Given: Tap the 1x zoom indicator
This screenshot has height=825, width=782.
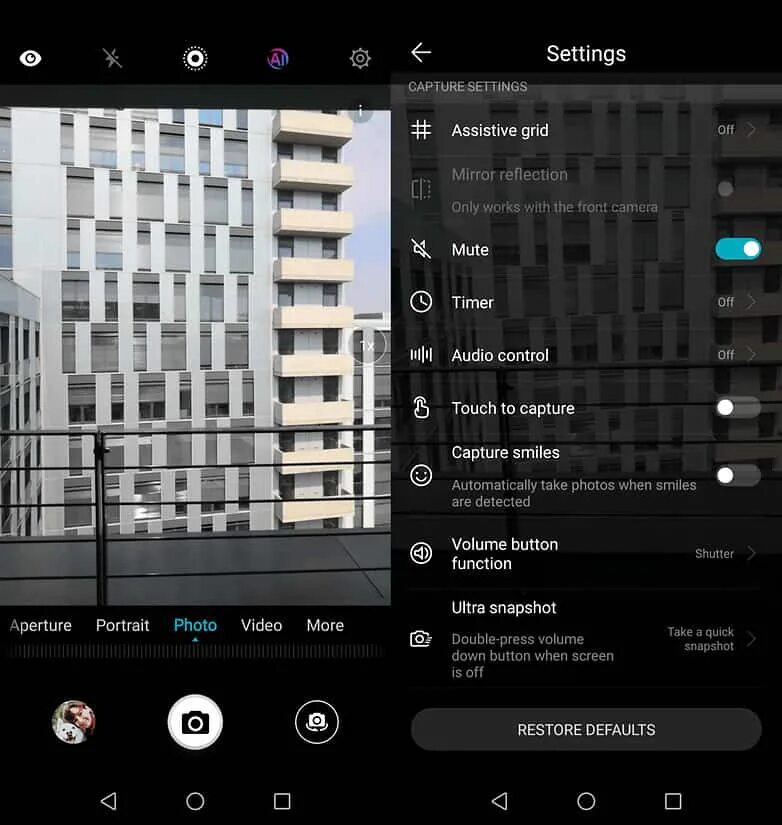Looking at the screenshot, I should click(x=367, y=346).
